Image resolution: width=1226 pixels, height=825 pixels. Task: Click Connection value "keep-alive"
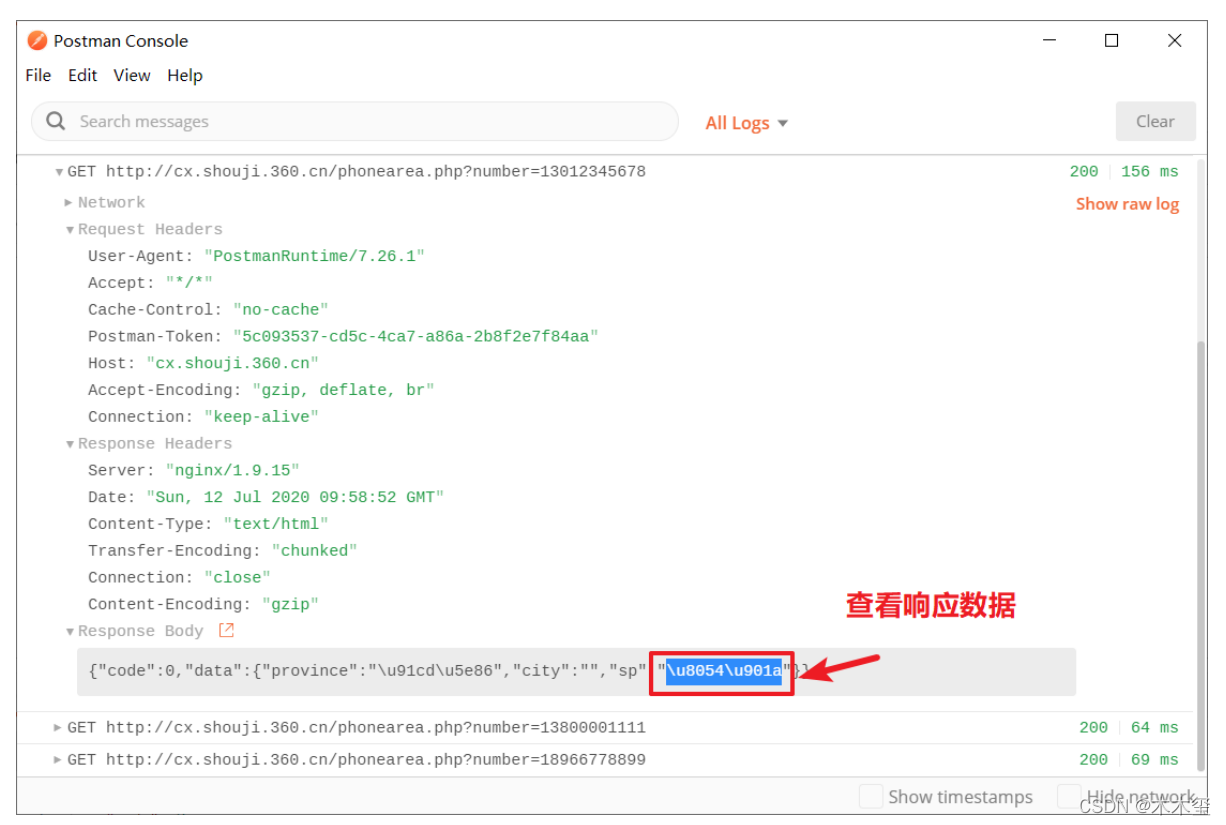[261, 417]
